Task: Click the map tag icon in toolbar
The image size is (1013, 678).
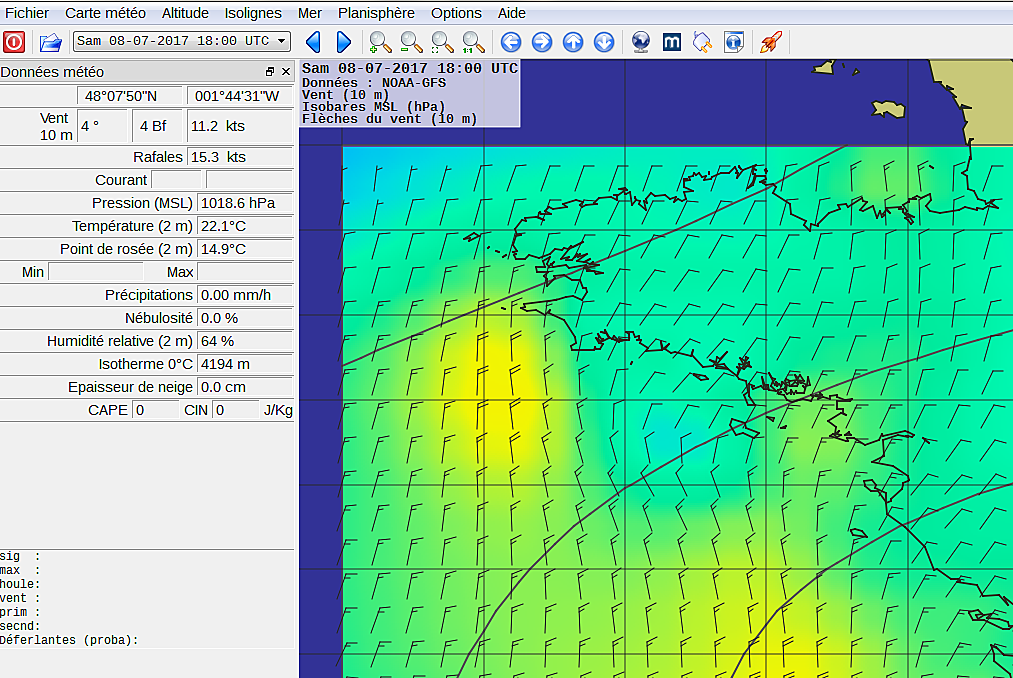Action: [702, 43]
